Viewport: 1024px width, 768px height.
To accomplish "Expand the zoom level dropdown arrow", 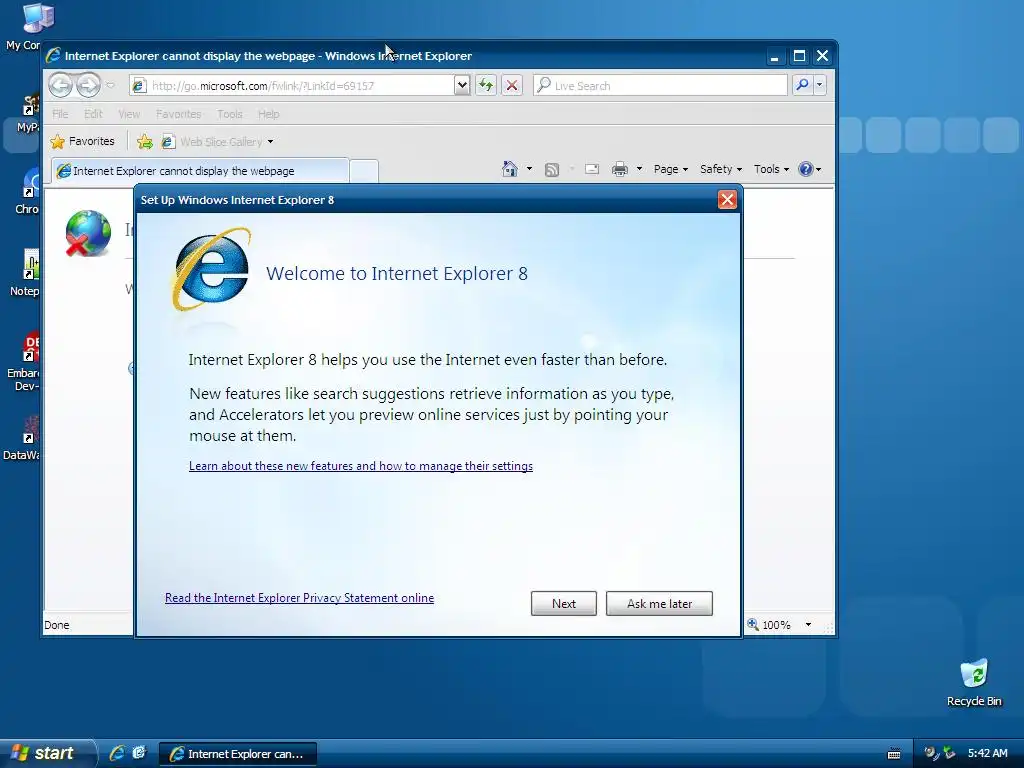I will (808, 625).
